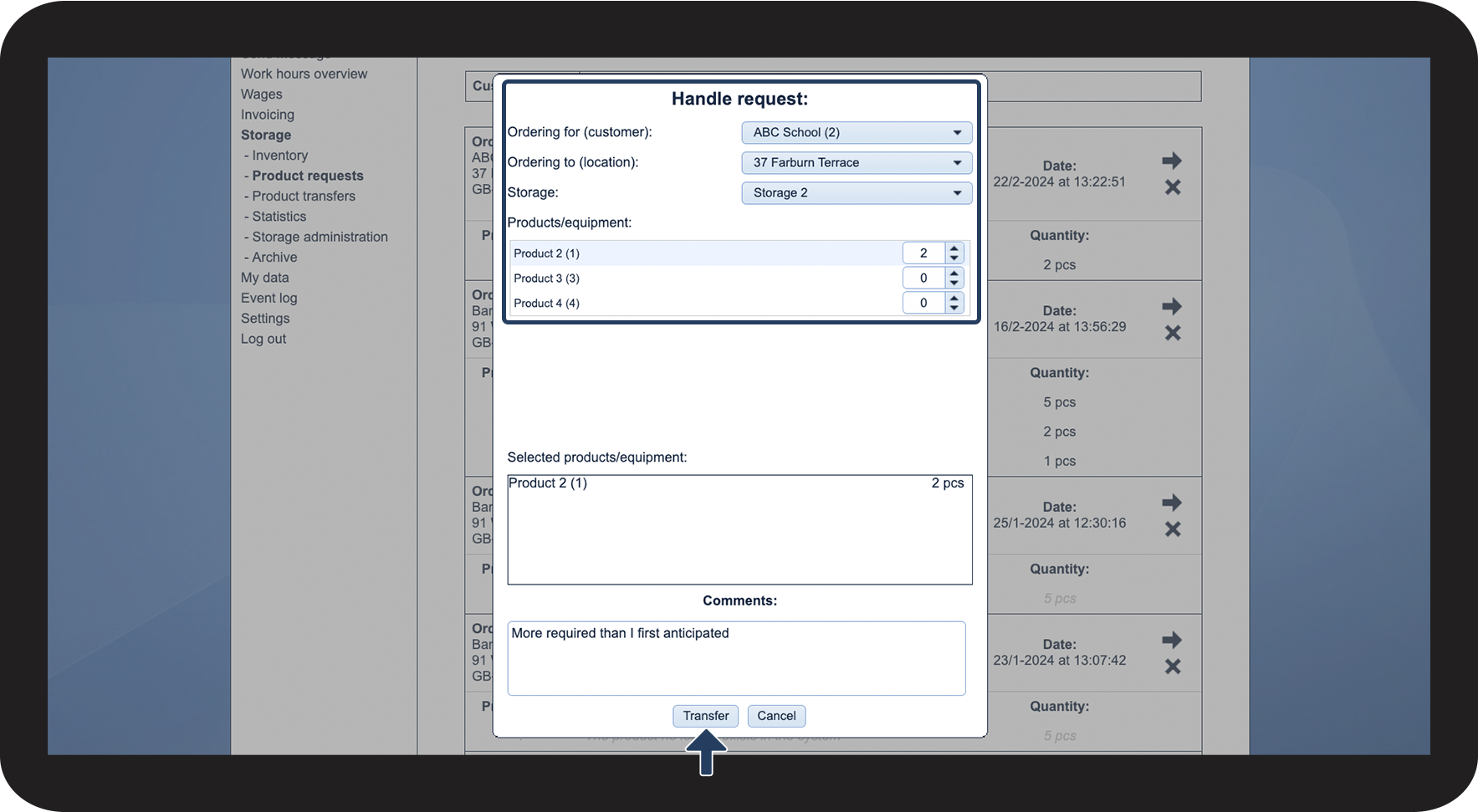Delete the 23/1-2024 request with X
The width and height of the screenshot is (1478, 812).
point(1173,666)
